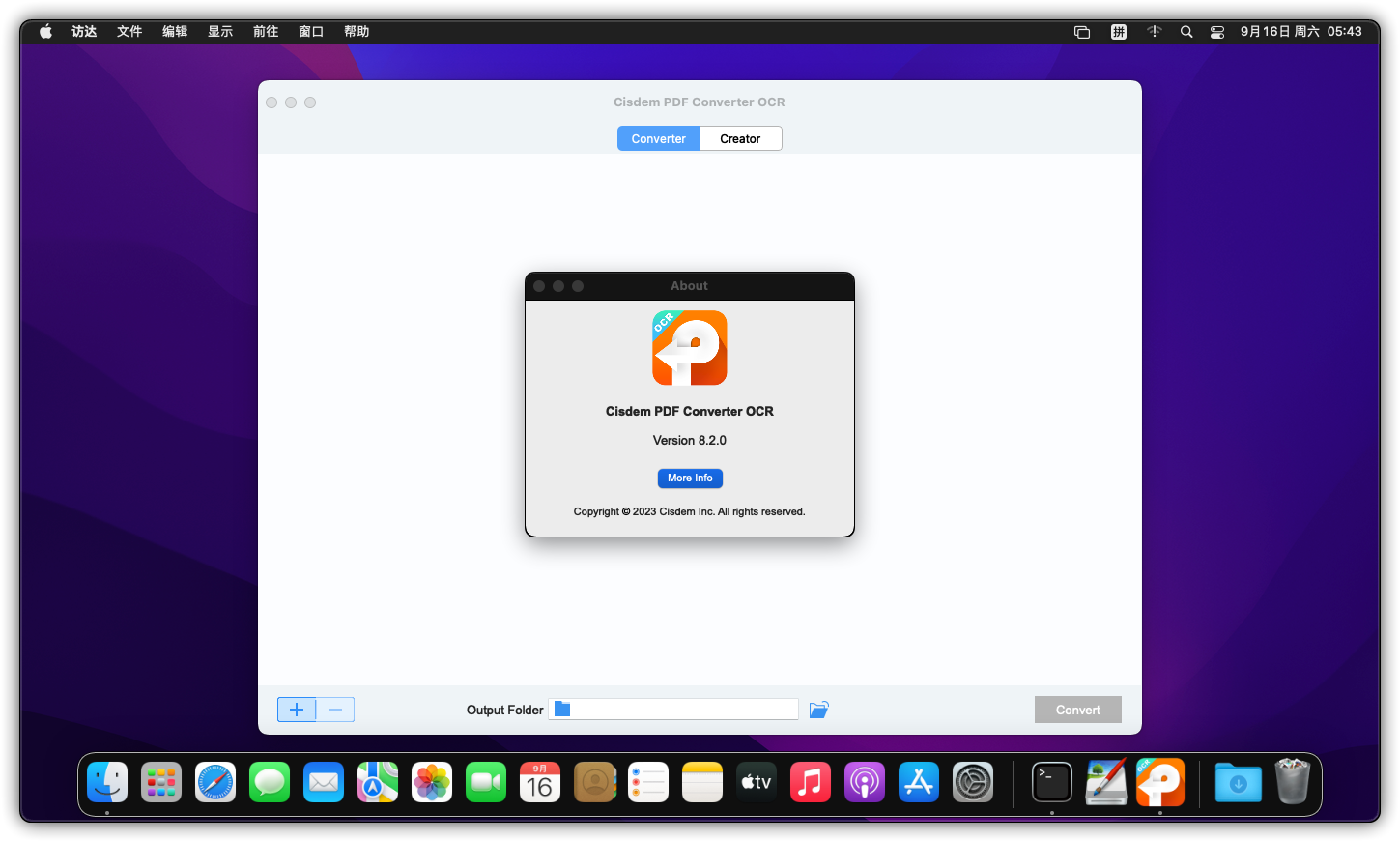The height and width of the screenshot is (842, 1400).
Task: Open the 显示 menu
Action: coord(220,31)
